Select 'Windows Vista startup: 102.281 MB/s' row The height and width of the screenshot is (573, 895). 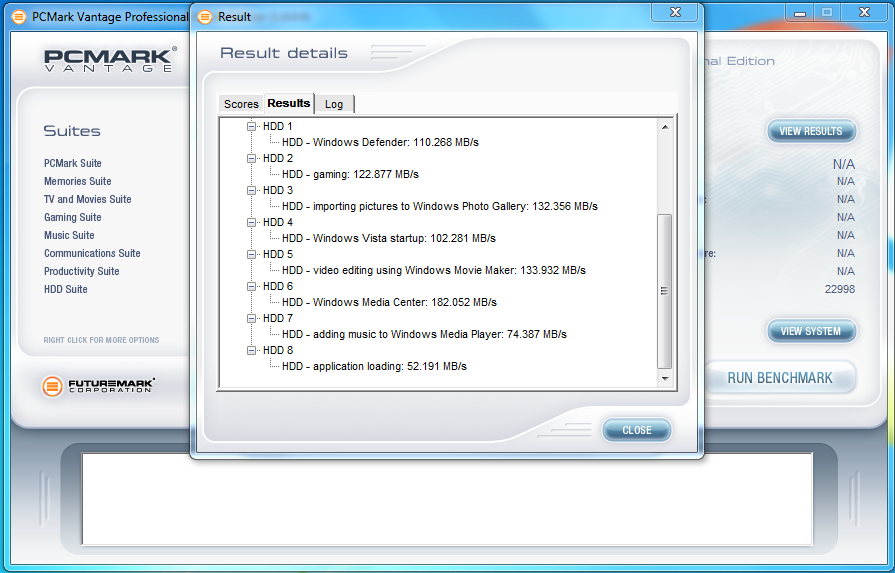389,238
